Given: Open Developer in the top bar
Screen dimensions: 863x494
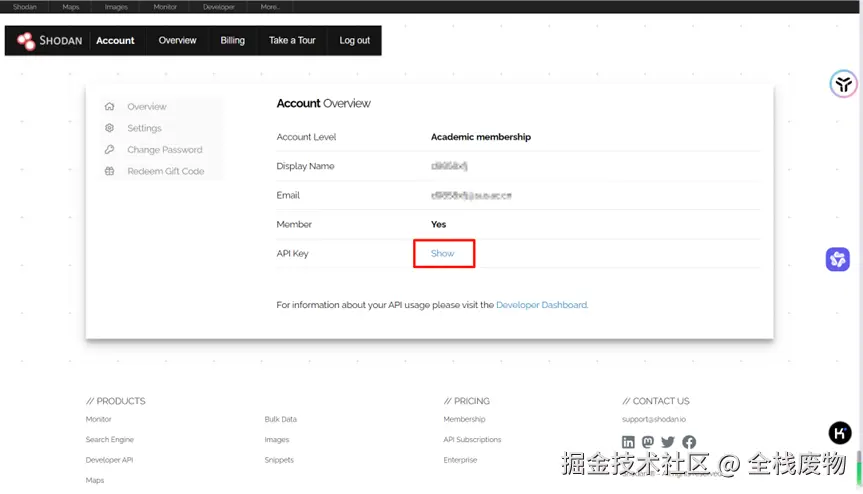Looking at the screenshot, I should [219, 7].
